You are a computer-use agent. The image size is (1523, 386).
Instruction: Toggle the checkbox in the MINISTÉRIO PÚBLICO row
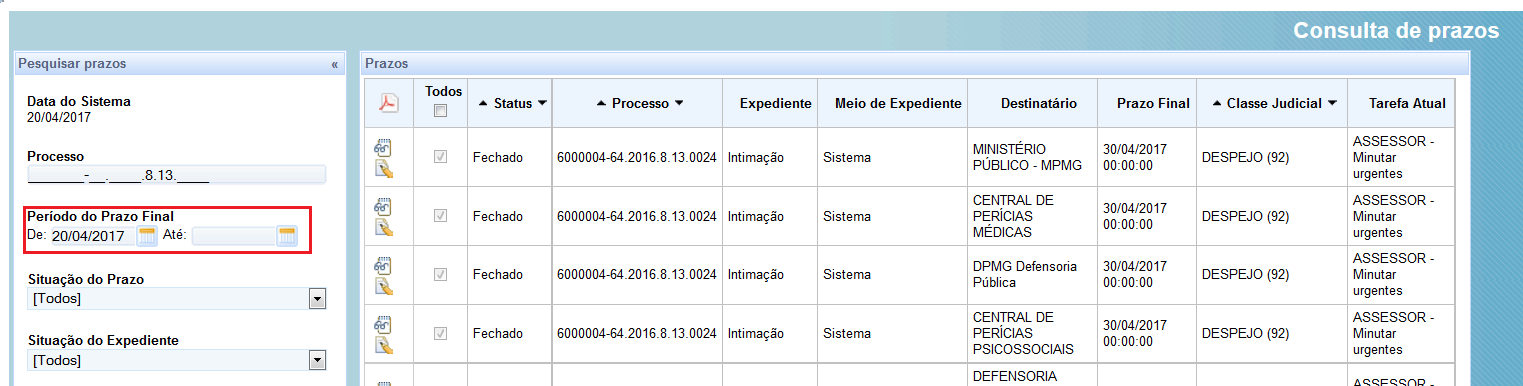click(x=440, y=157)
